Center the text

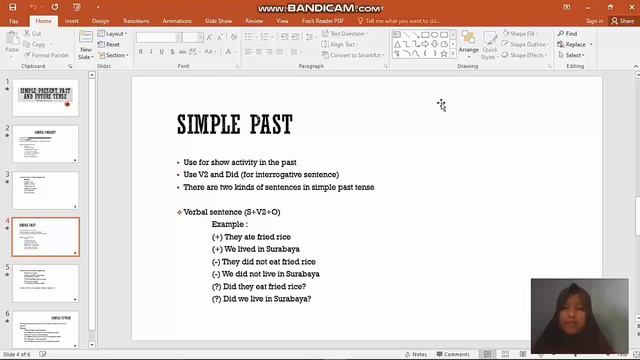click(259, 51)
